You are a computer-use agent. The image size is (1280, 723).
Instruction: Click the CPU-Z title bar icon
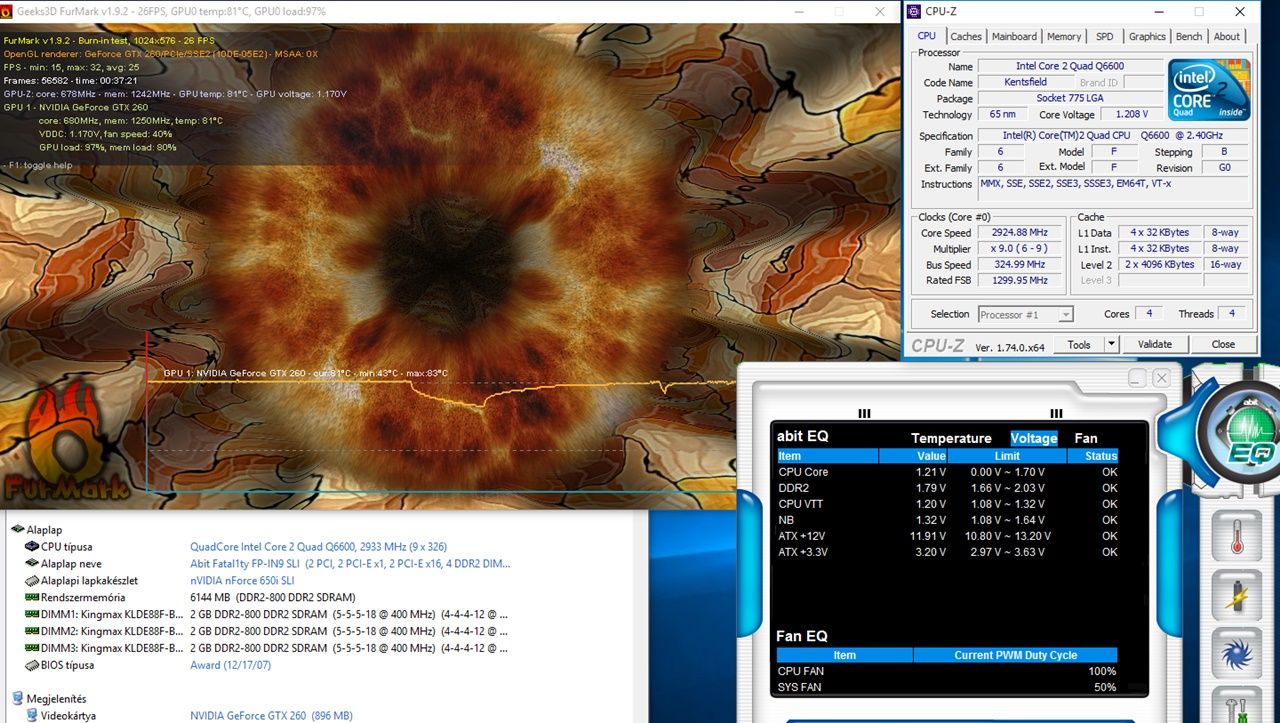[x=913, y=11]
